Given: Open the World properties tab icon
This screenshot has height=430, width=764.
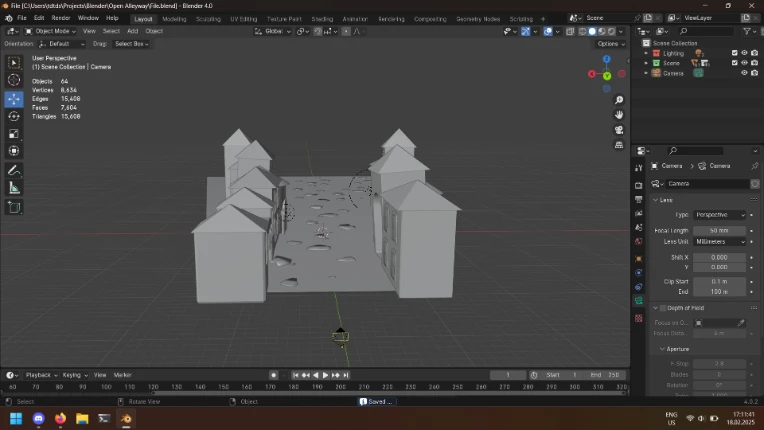Looking at the screenshot, I should [x=639, y=242].
